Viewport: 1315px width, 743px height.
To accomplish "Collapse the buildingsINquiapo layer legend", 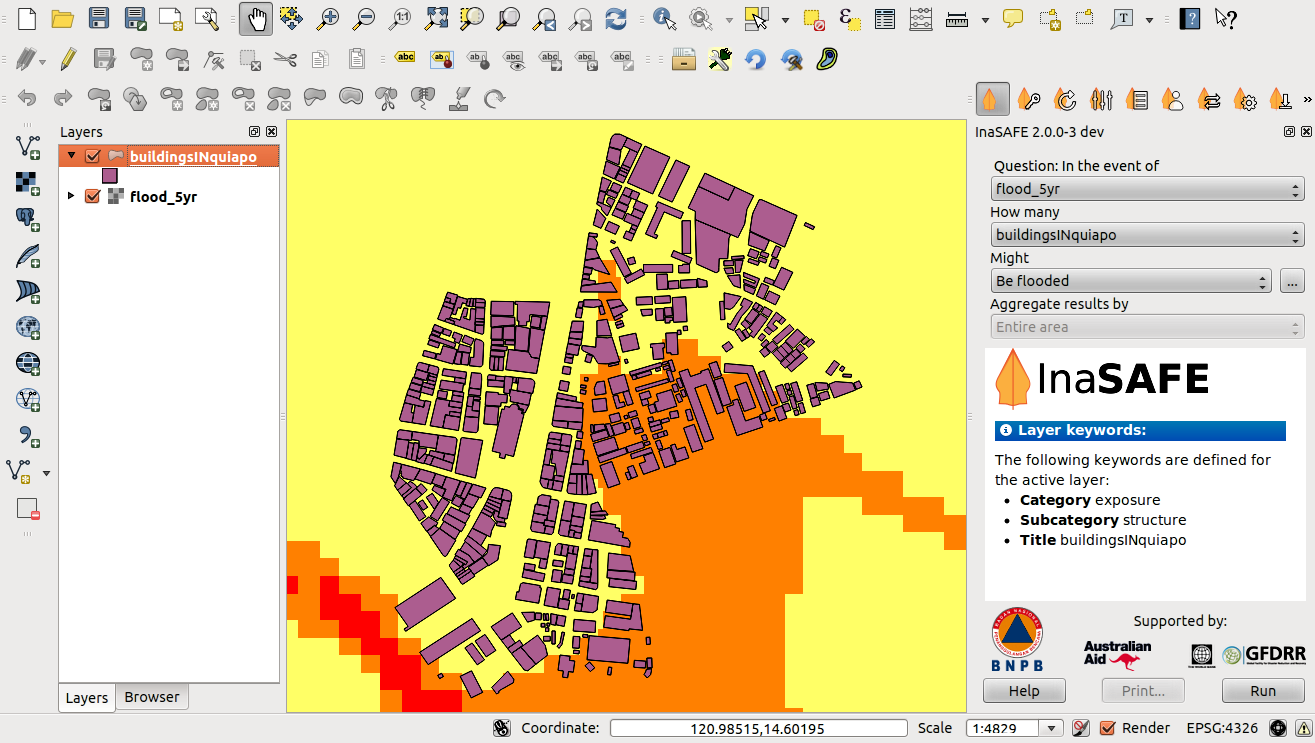I will pos(71,156).
